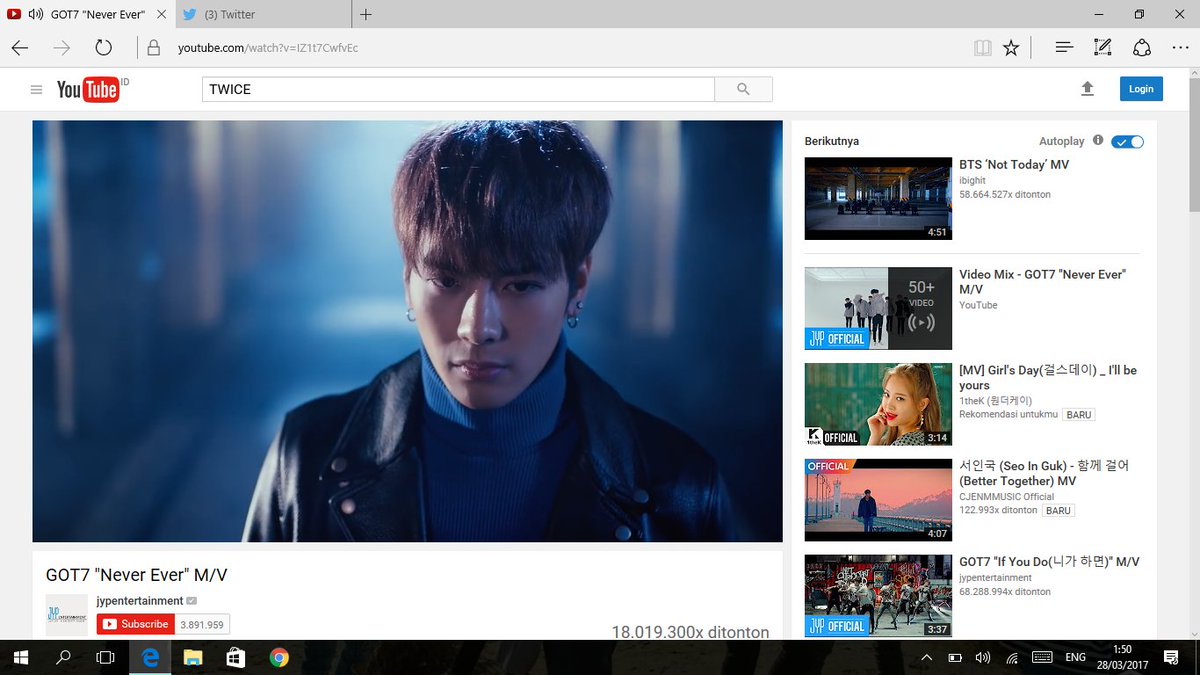Click the YouTube search field with TWICE
This screenshot has width=1200, height=675.
click(458, 89)
